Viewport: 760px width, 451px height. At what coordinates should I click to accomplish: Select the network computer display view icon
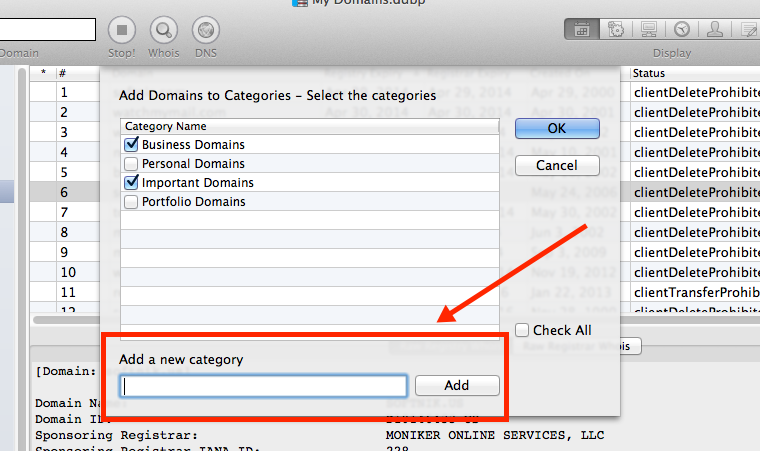point(649,29)
